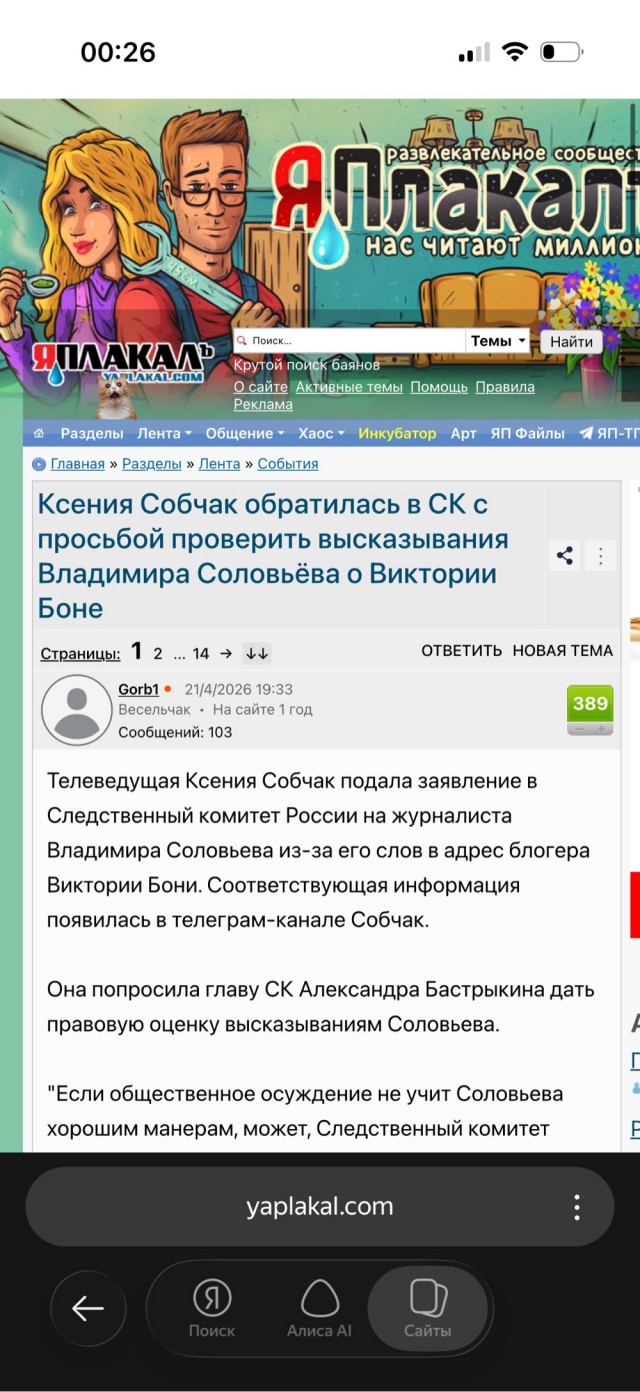
Task: Tap the yaplakal.com address bar
Action: point(320,1207)
